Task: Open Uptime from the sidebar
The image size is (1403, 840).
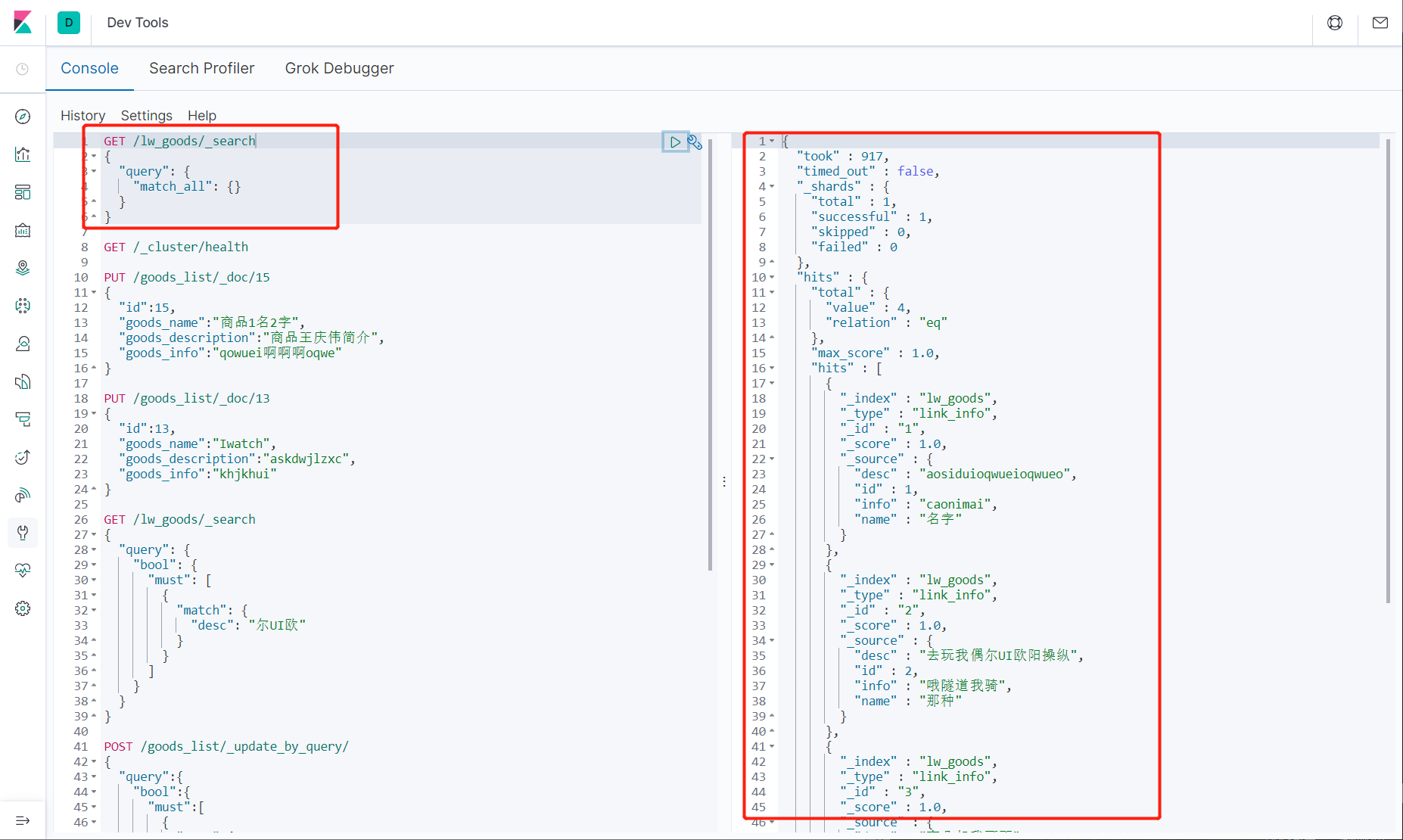Action: [23, 457]
